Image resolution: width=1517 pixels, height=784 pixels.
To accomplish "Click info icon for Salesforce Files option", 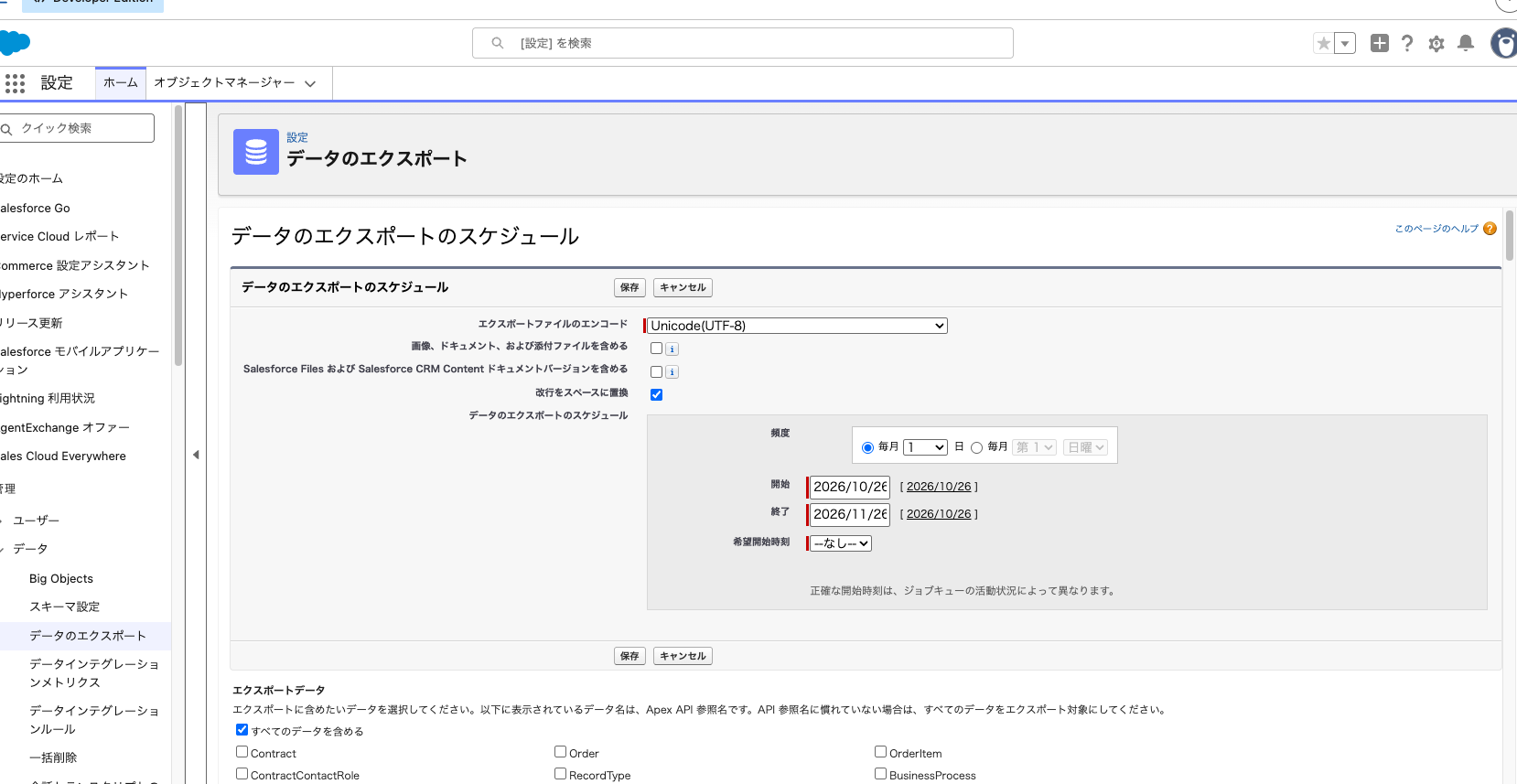I will tap(672, 372).
